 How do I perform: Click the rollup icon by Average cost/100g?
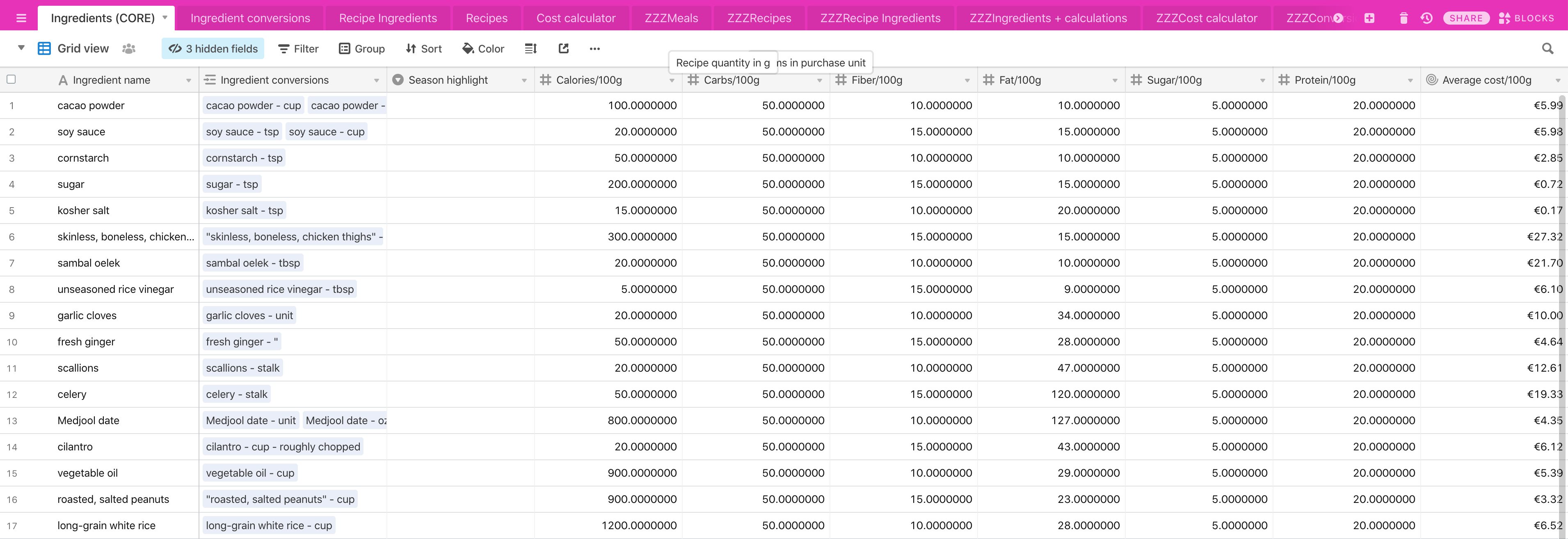1432,80
